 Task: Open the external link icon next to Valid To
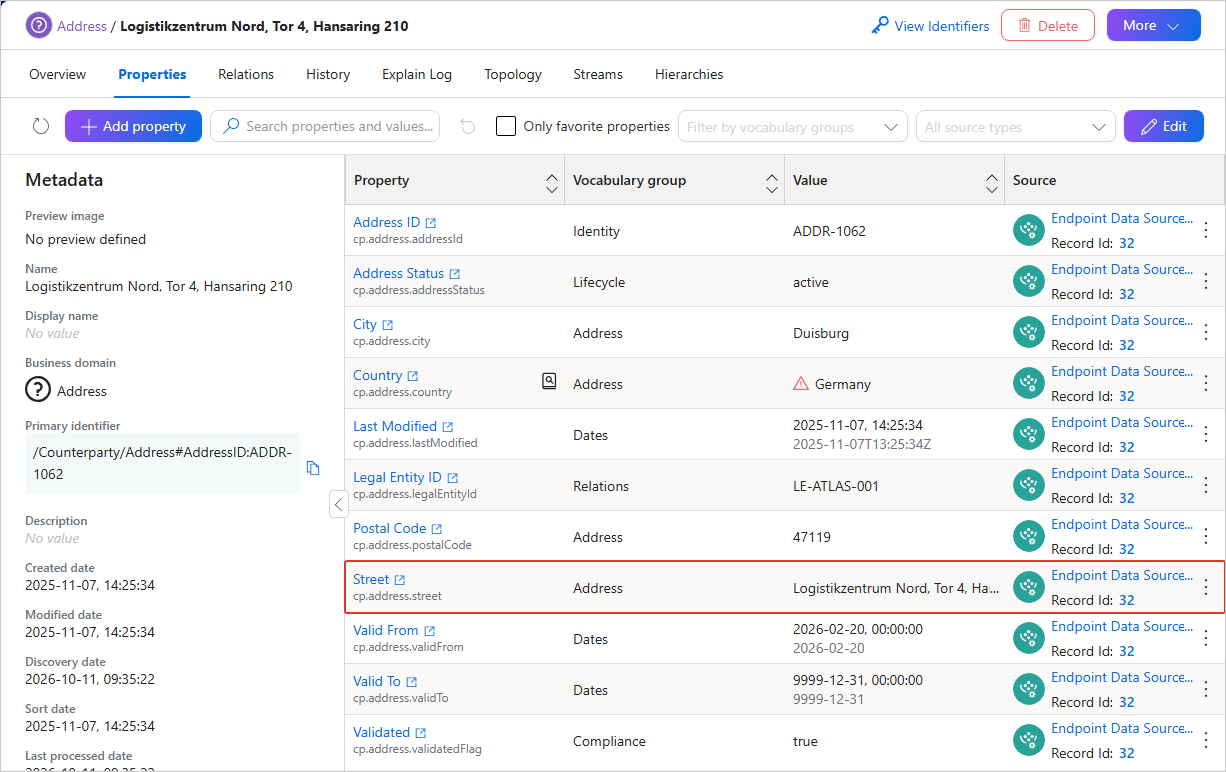[412, 682]
